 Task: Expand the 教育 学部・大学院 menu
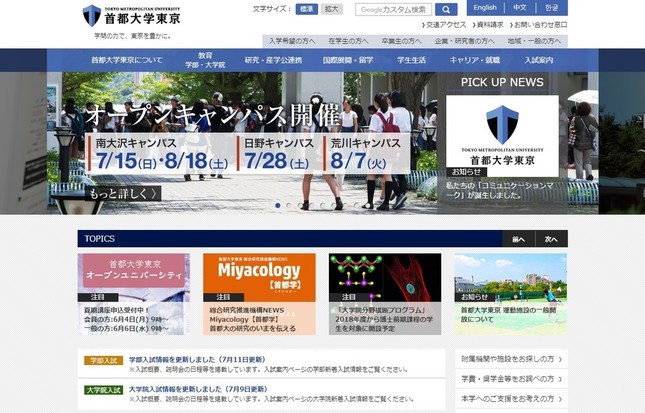(205, 60)
